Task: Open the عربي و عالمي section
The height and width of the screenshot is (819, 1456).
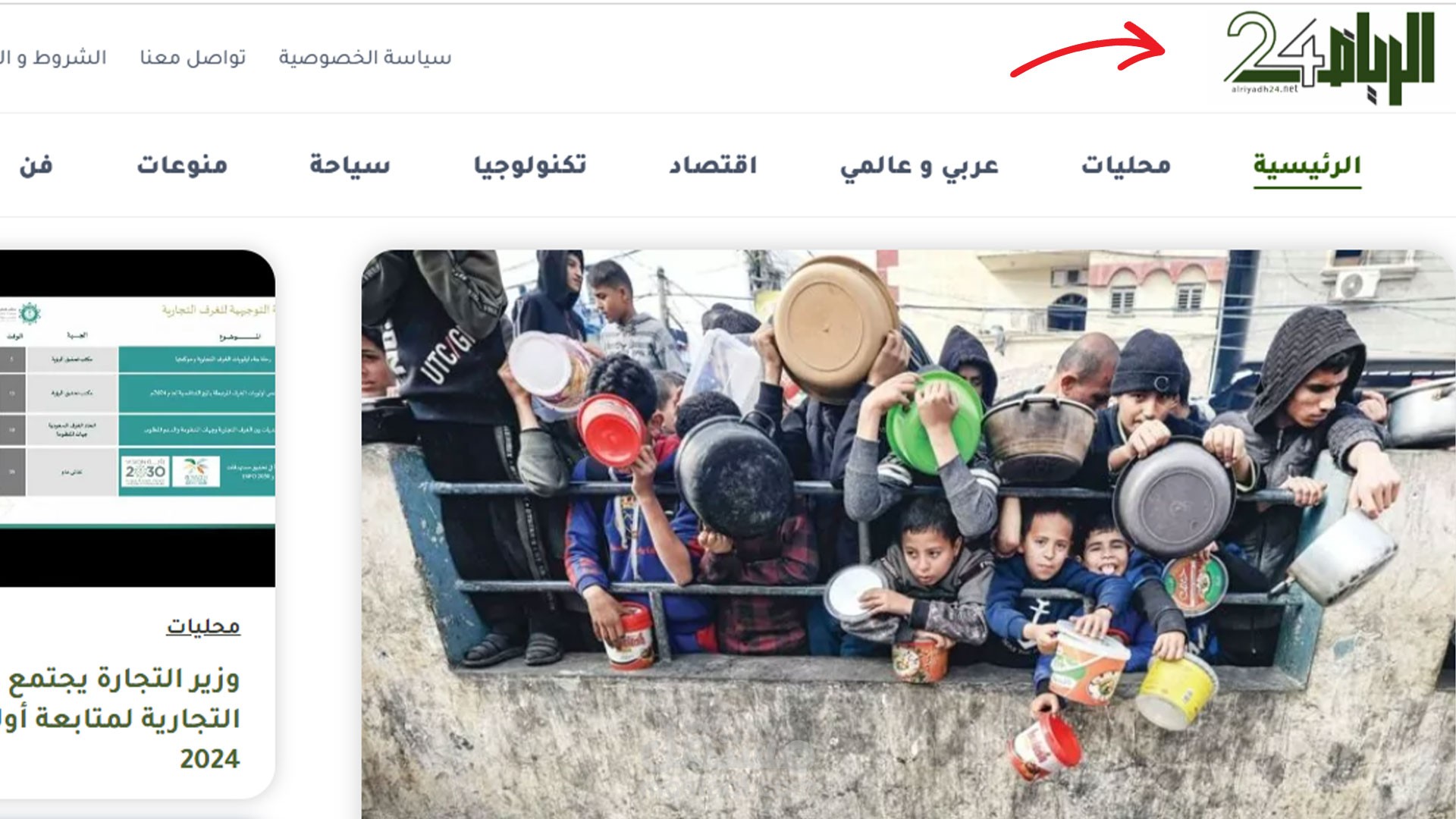Action: 919,165
